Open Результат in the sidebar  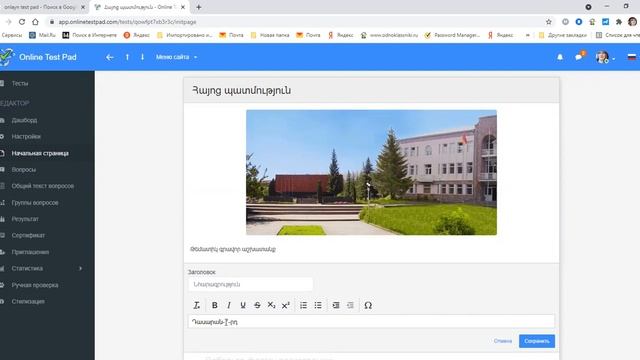pos(25,219)
